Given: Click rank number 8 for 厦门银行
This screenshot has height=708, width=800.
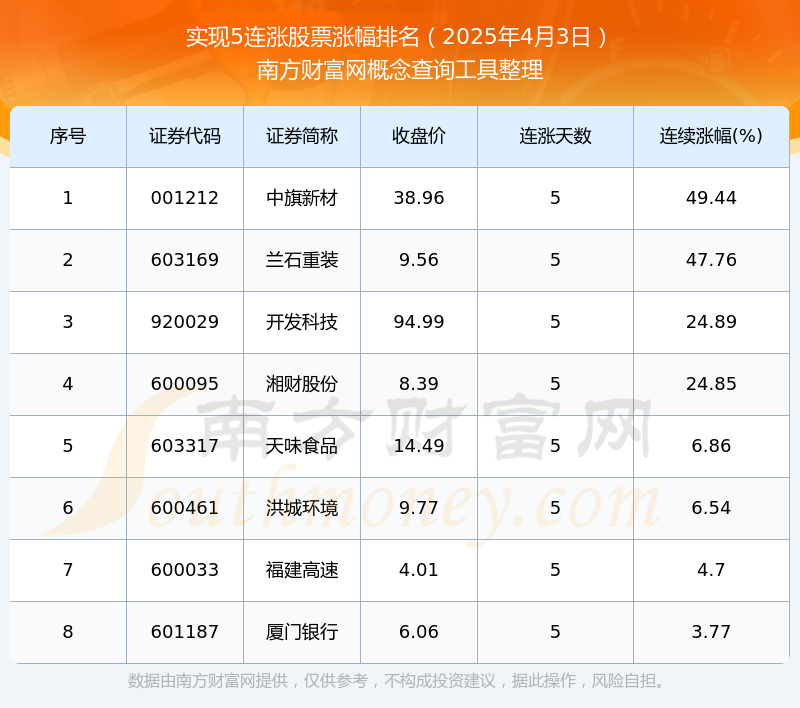Looking at the screenshot, I should coord(68,632).
